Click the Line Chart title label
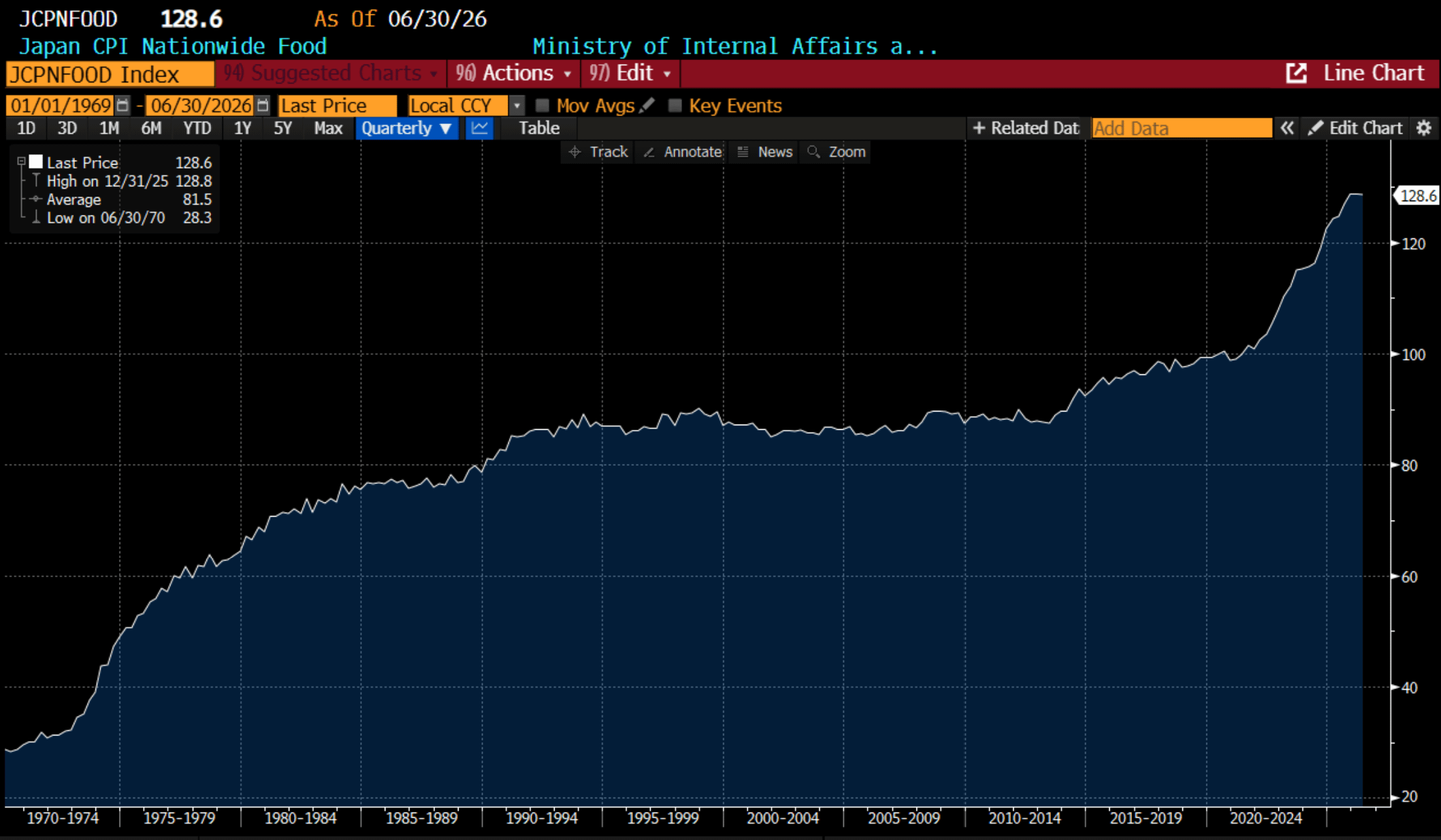Image resolution: width=1441 pixels, height=840 pixels. pos(1374,73)
